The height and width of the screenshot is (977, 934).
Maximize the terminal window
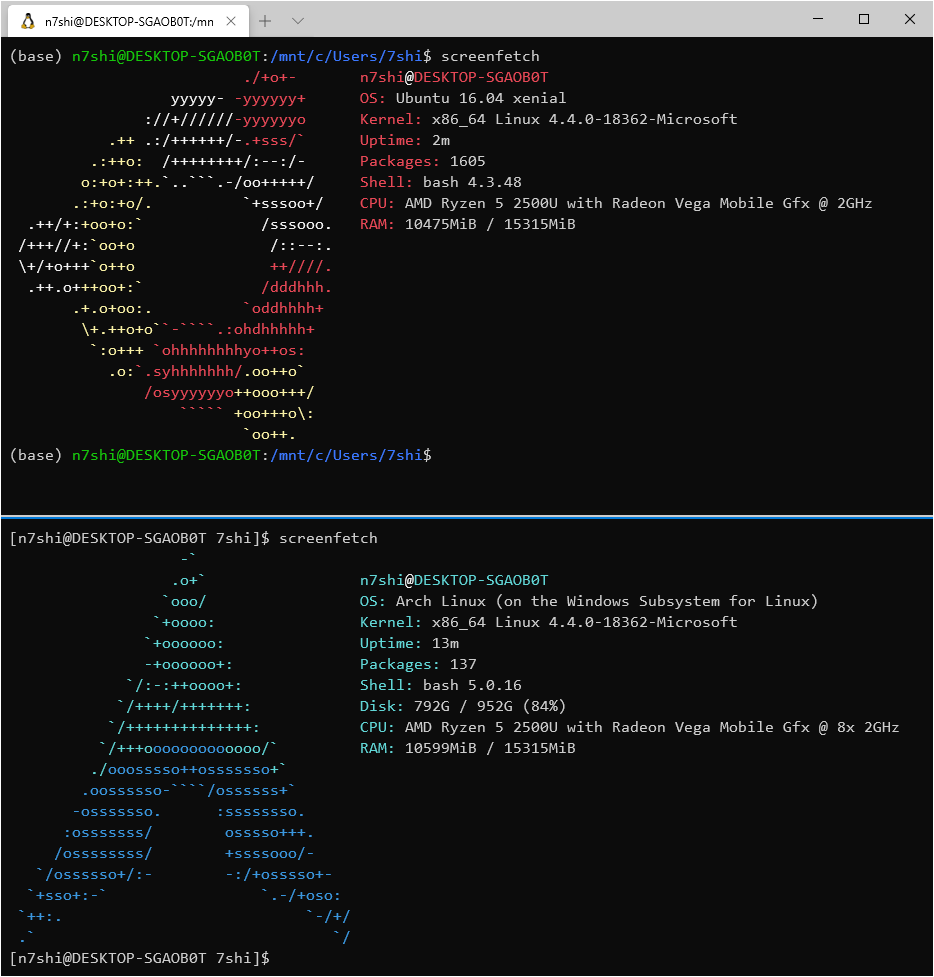[x=863, y=19]
